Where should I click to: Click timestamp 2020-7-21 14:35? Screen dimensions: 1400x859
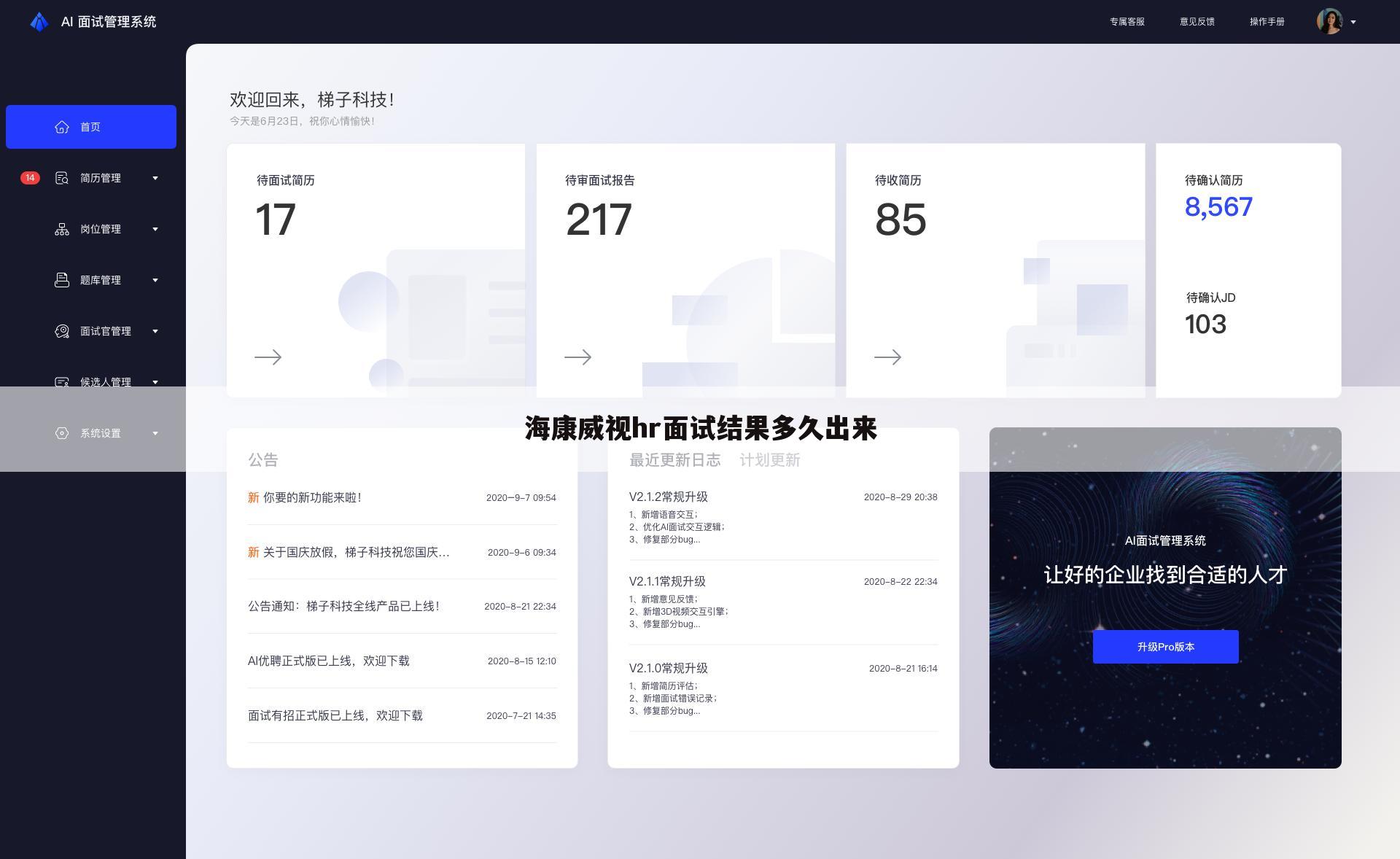click(x=521, y=715)
